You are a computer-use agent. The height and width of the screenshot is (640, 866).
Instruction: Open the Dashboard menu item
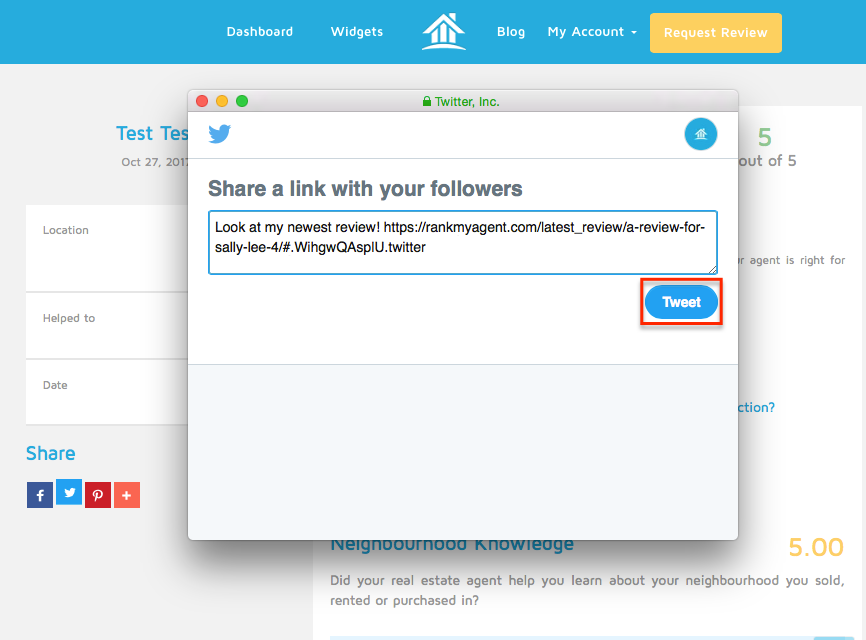pyautogui.click(x=260, y=31)
